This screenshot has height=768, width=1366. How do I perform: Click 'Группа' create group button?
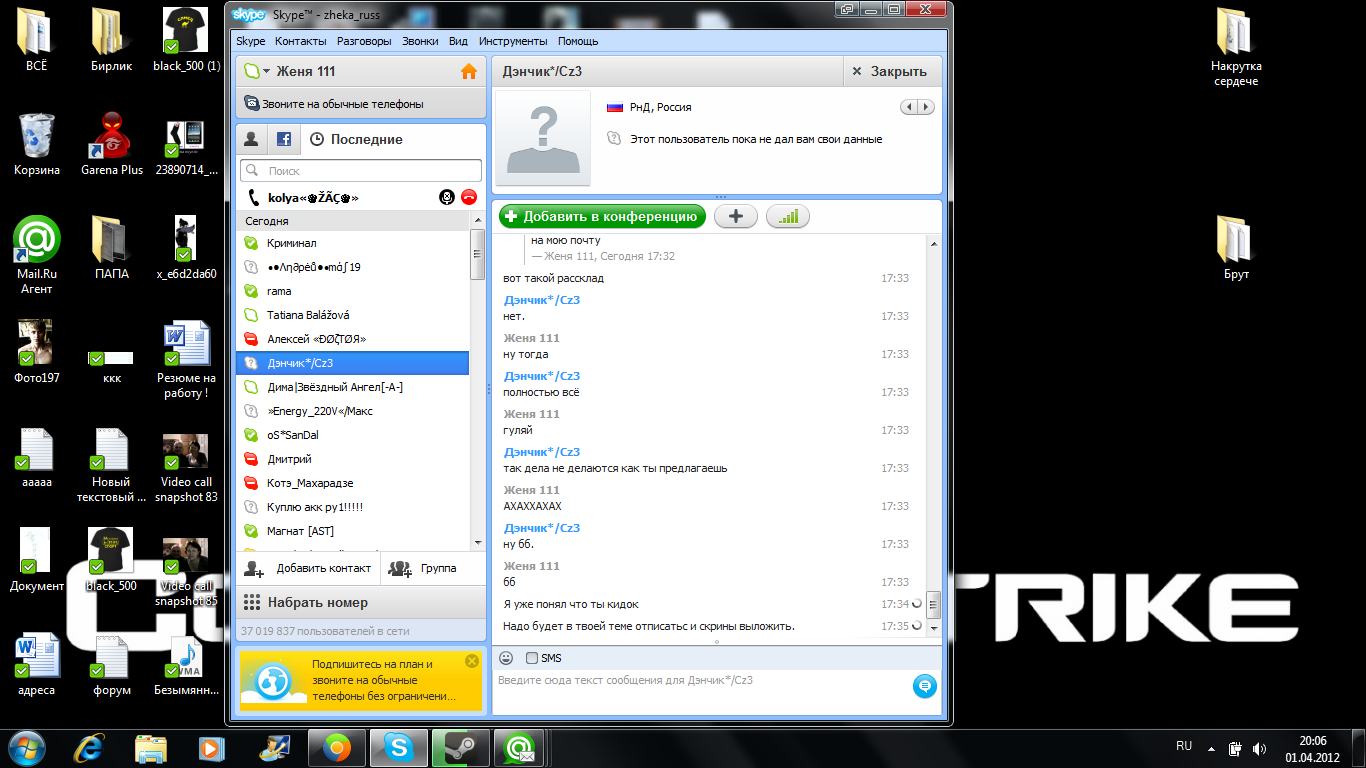pos(433,568)
